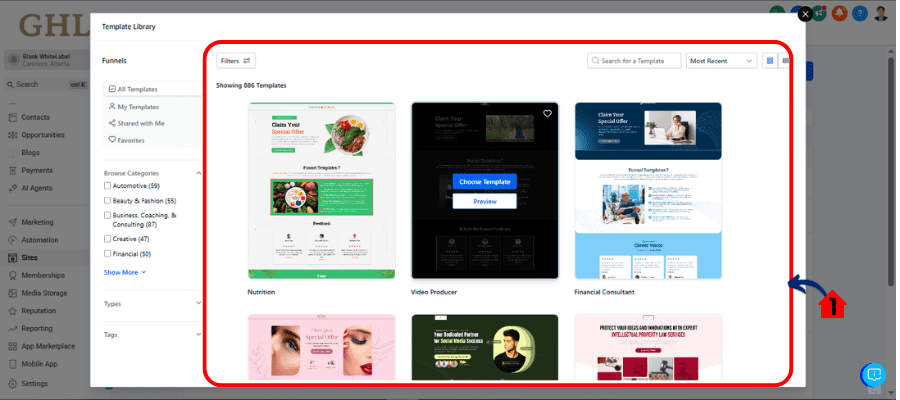The height and width of the screenshot is (400, 900).
Task: Select All Templates in the sidebar
Action: click(152, 90)
